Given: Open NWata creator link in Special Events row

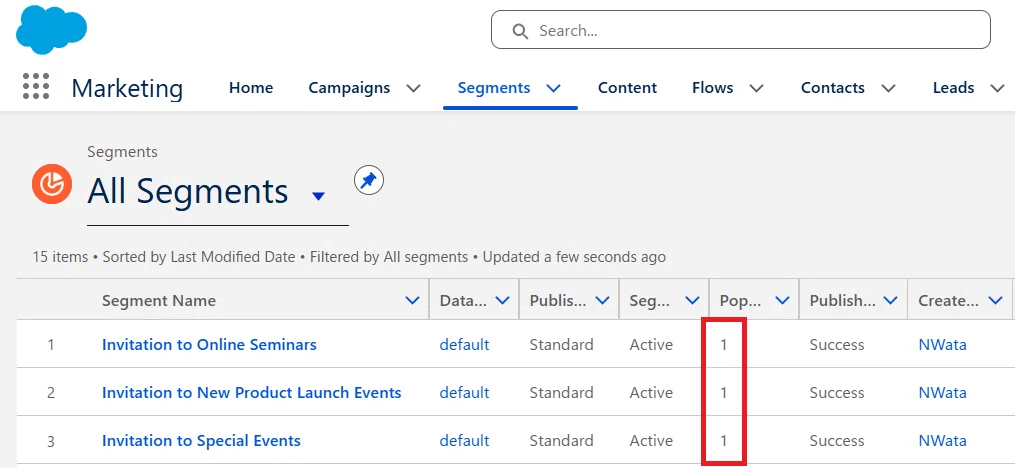Looking at the screenshot, I should (x=942, y=441).
